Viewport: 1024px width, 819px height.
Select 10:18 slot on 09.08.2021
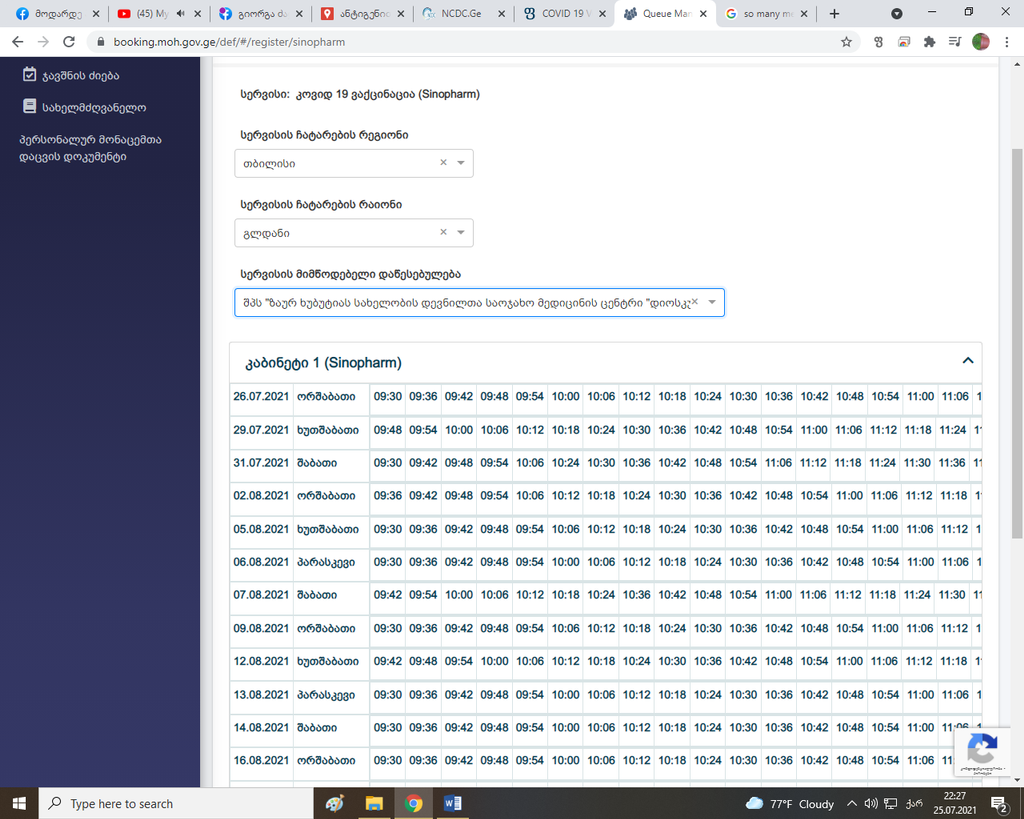[x=637, y=628]
